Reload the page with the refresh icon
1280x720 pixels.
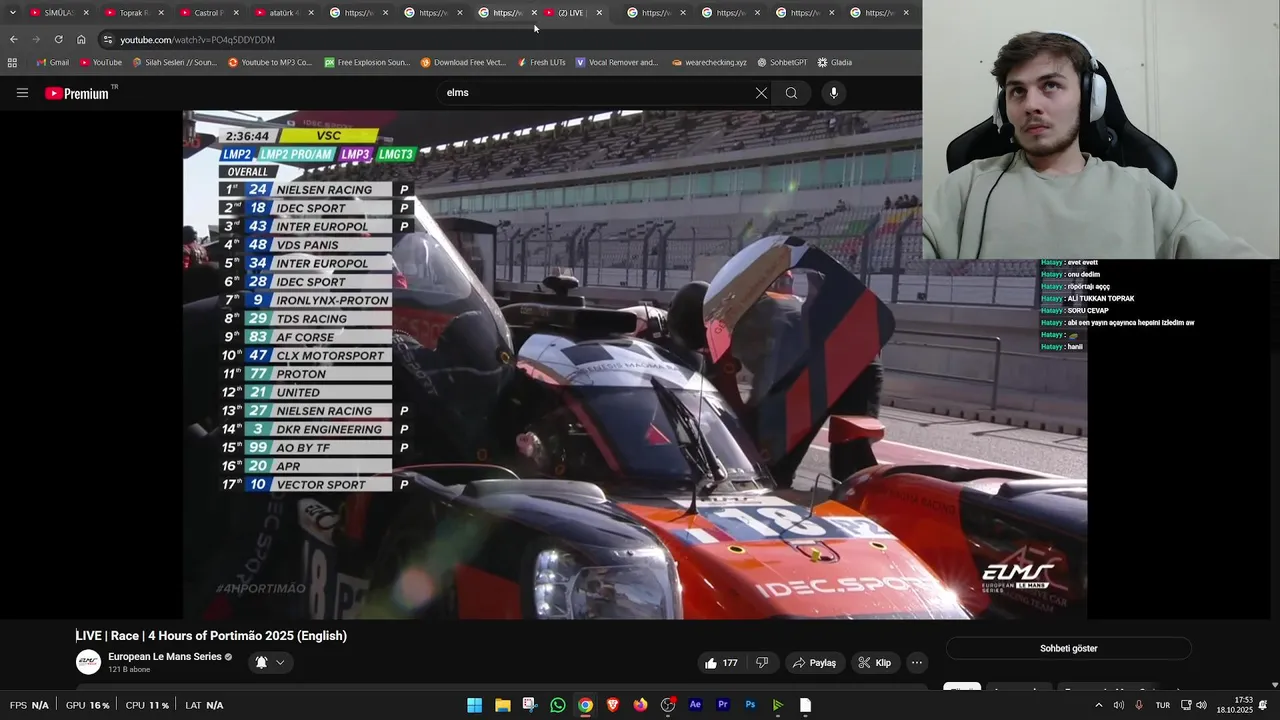point(58,40)
